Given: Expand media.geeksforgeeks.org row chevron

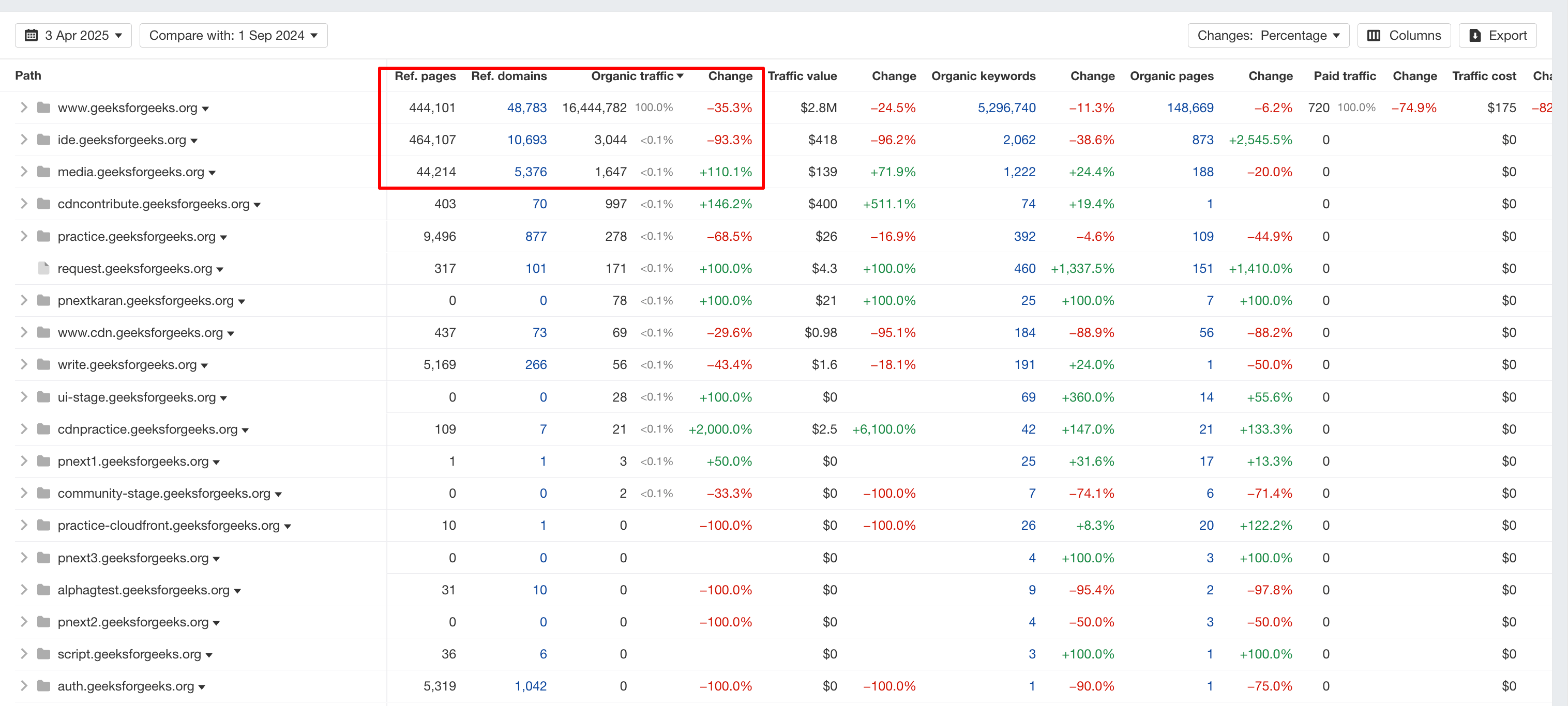Looking at the screenshot, I should coord(24,172).
